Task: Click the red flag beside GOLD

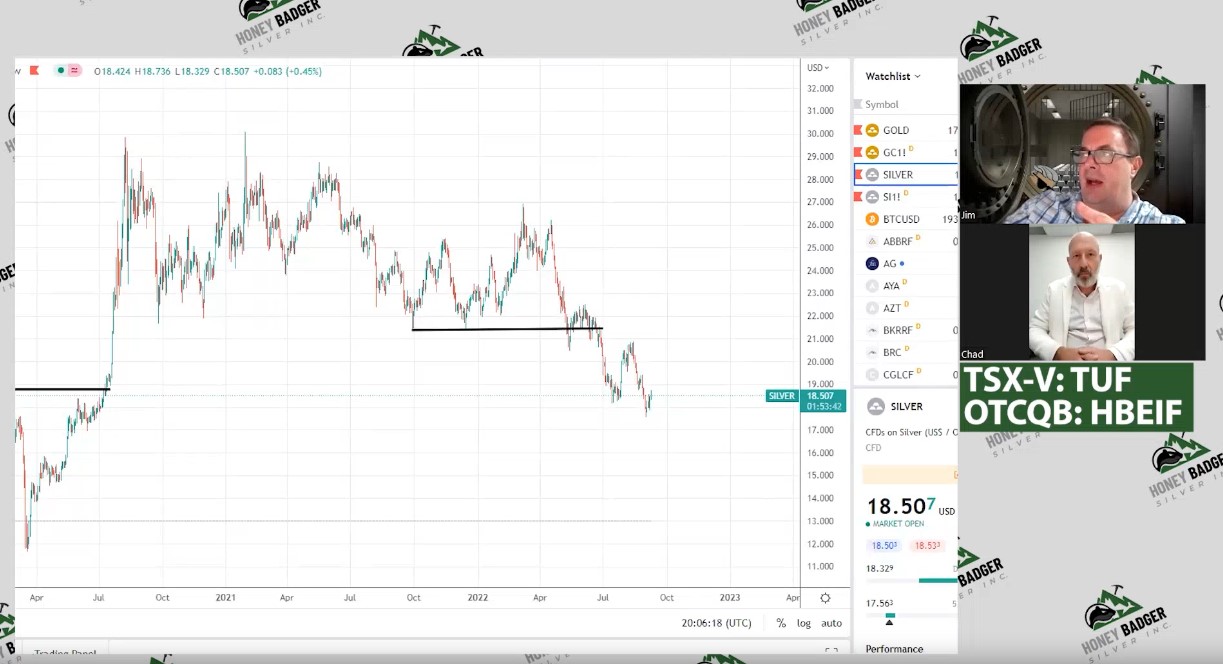Action: click(x=858, y=131)
